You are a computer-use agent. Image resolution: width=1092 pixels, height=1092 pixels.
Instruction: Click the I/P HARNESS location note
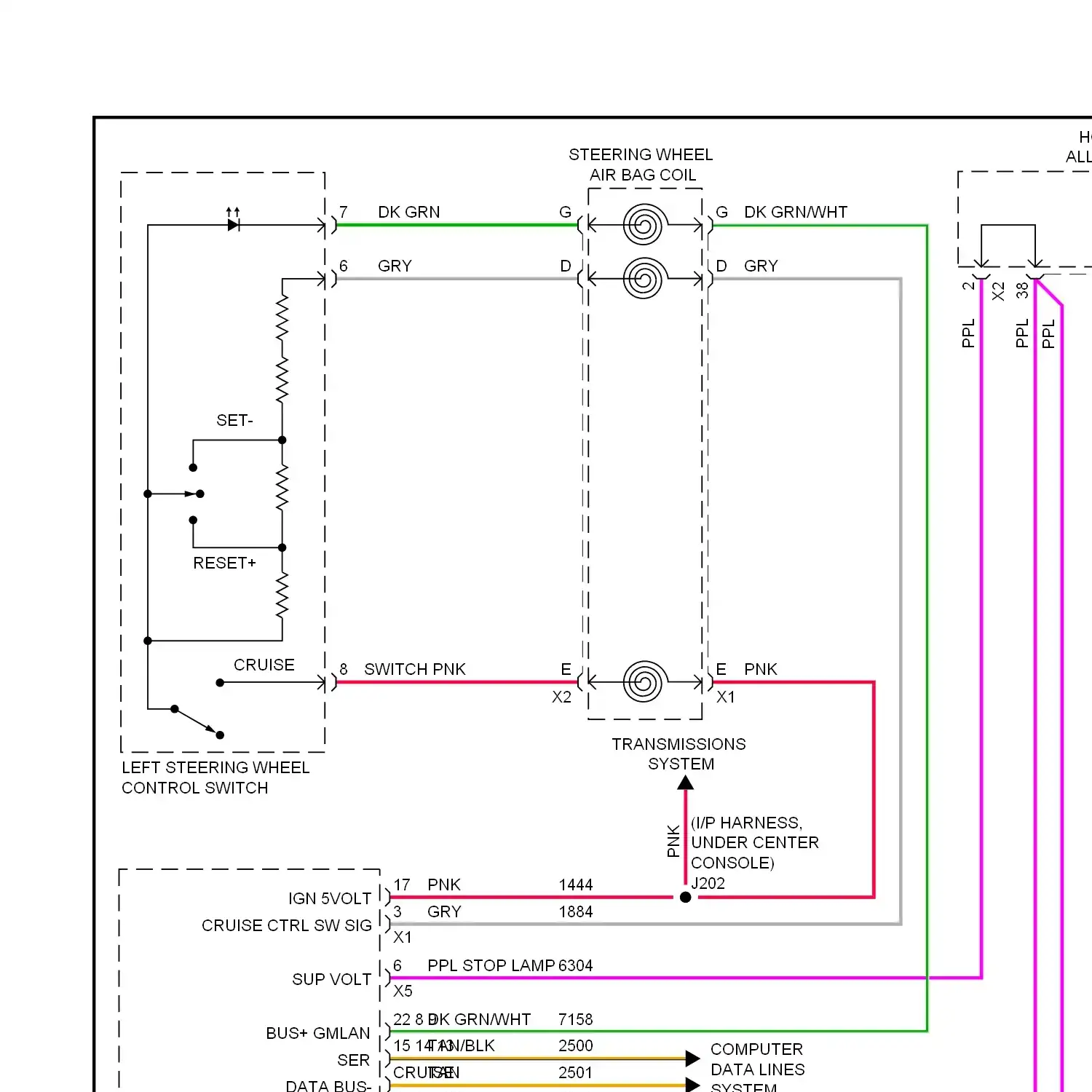tap(755, 842)
